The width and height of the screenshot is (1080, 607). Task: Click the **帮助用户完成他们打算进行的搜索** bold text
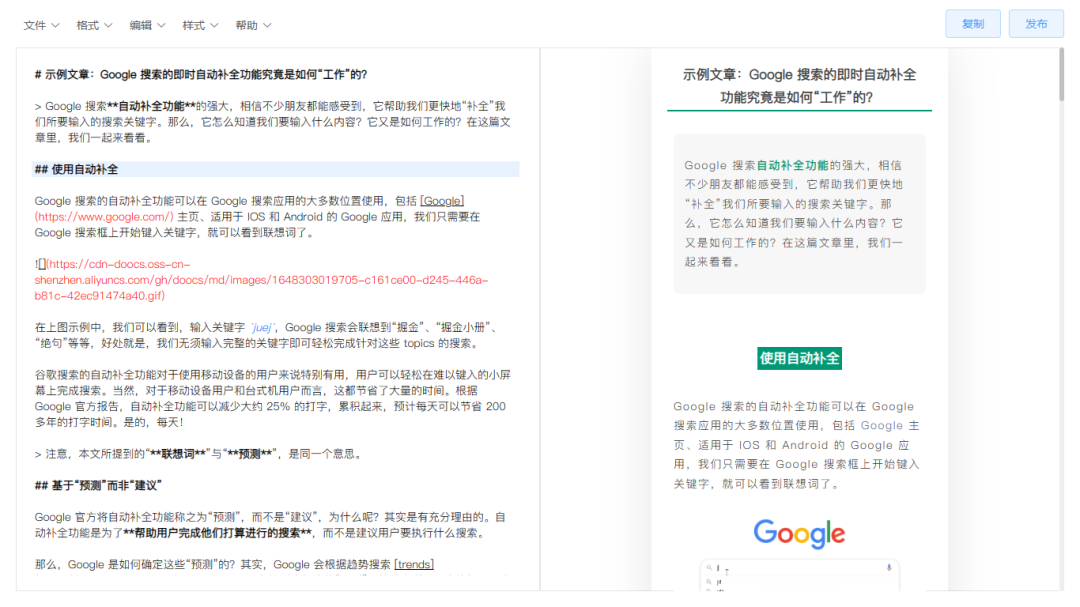[x=218, y=533]
